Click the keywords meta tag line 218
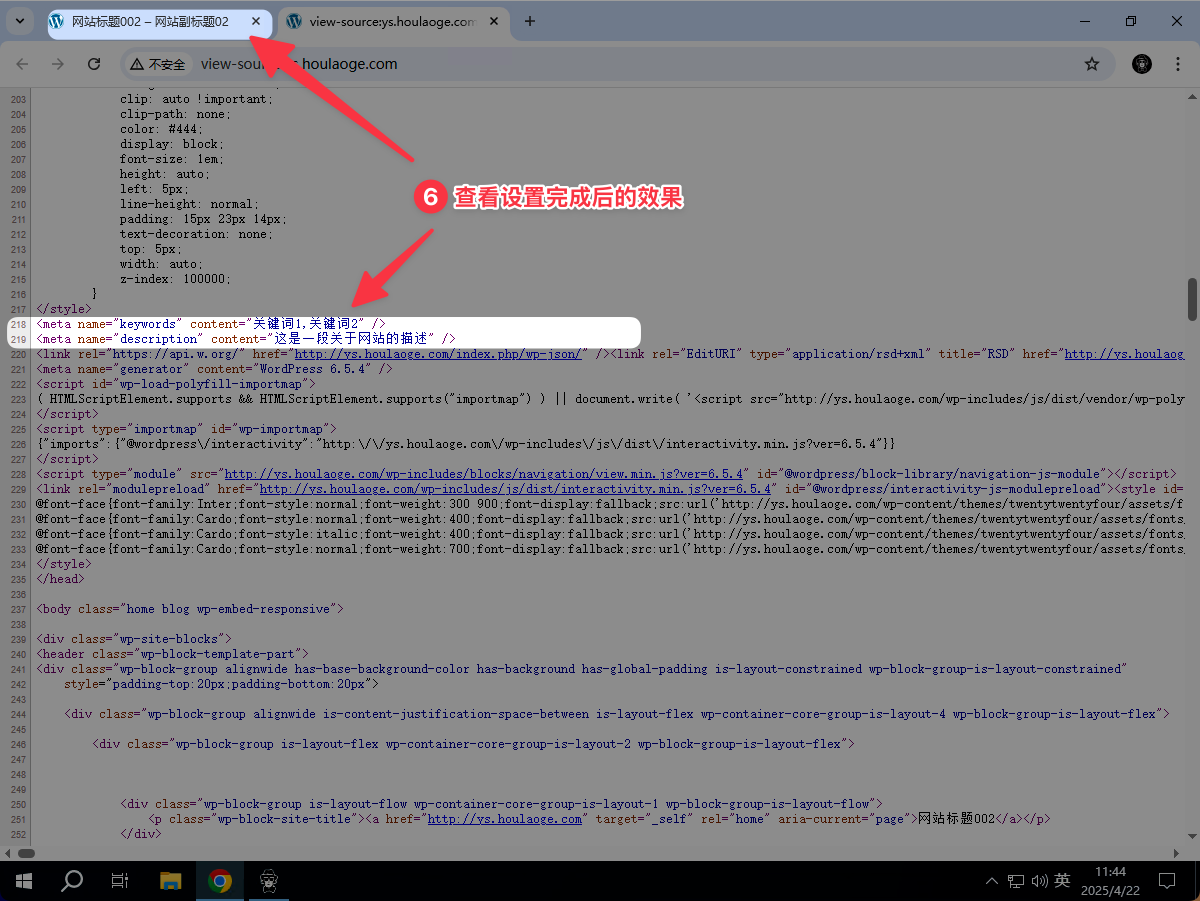Image resolution: width=1200 pixels, height=901 pixels. 211,324
